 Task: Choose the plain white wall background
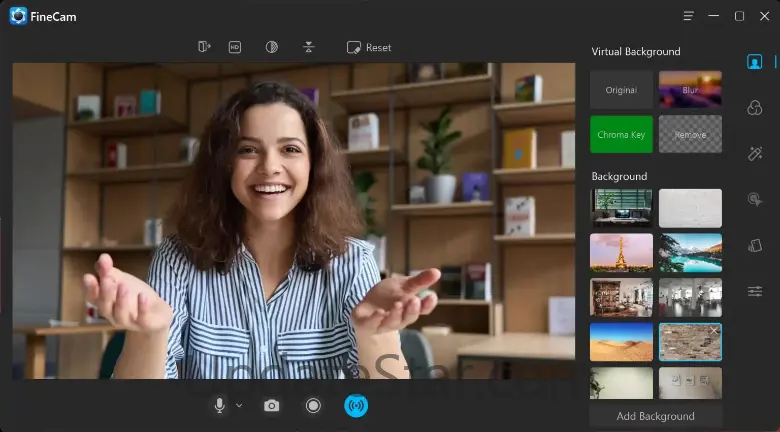pyautogui.click(x=690, y=208)
